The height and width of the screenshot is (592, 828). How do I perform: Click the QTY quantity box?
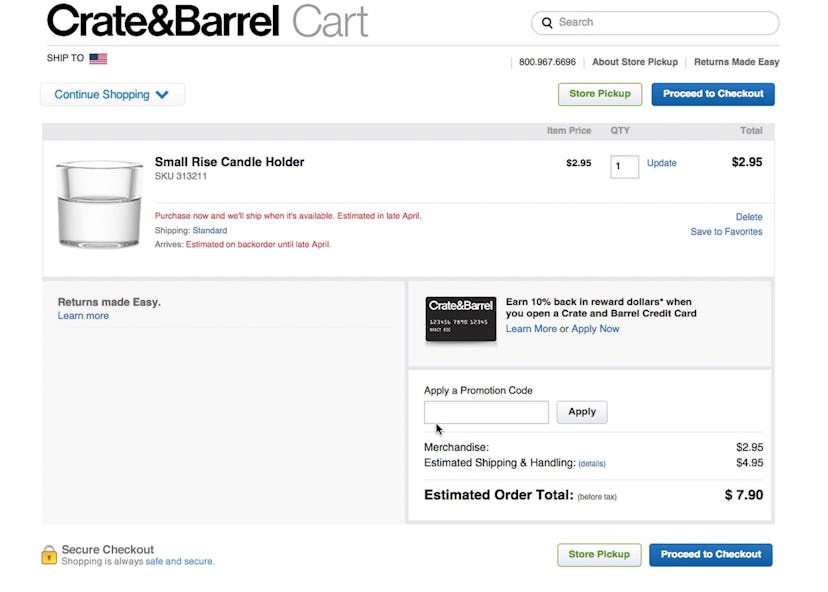pos(624,166)
